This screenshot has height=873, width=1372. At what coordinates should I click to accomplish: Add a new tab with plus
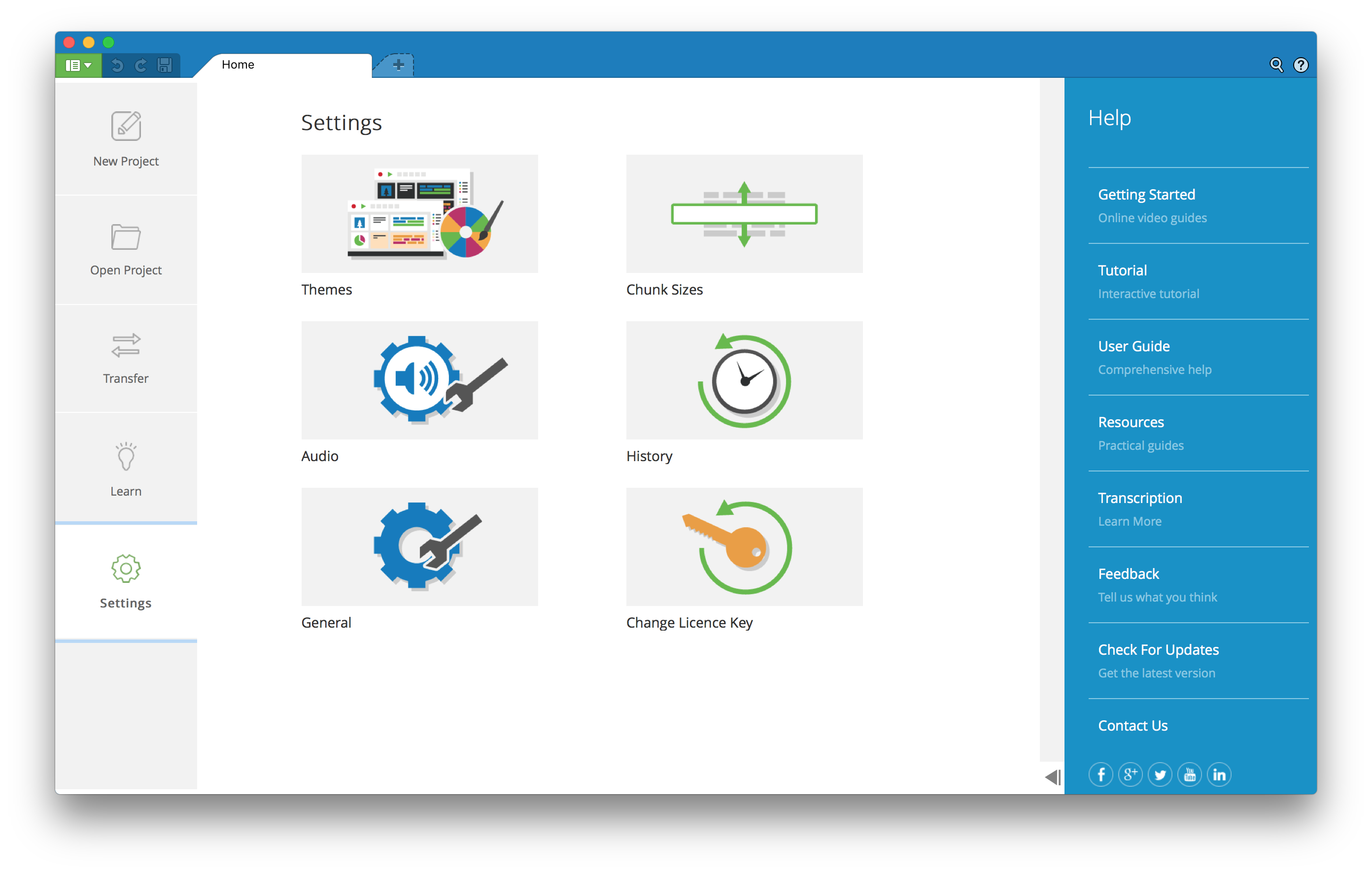[398, 65]
